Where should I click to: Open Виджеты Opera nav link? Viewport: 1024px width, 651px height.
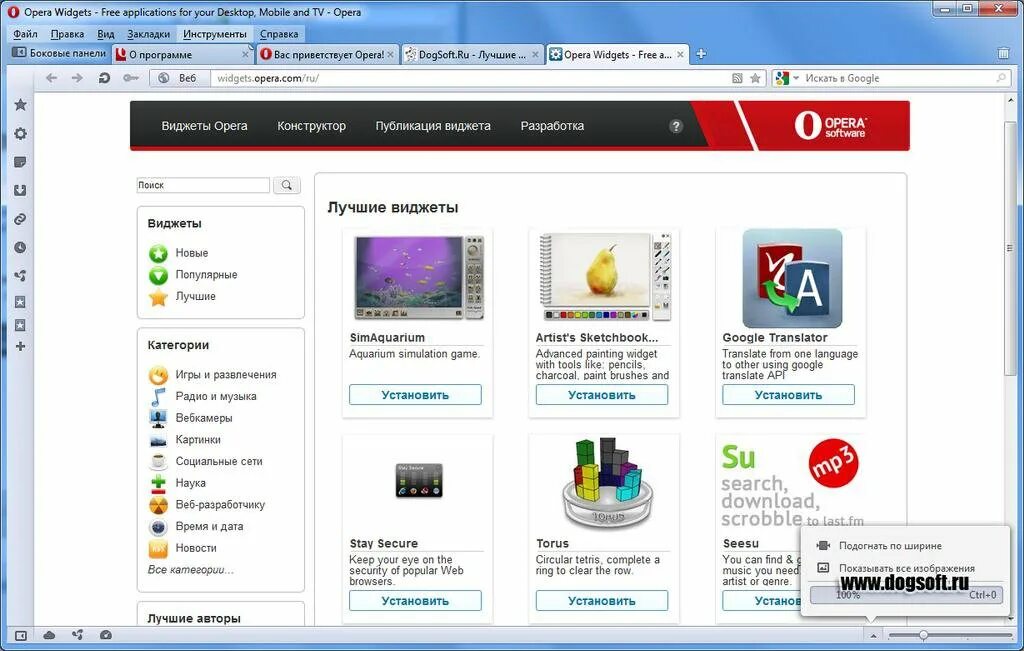(x=204, y=126)
